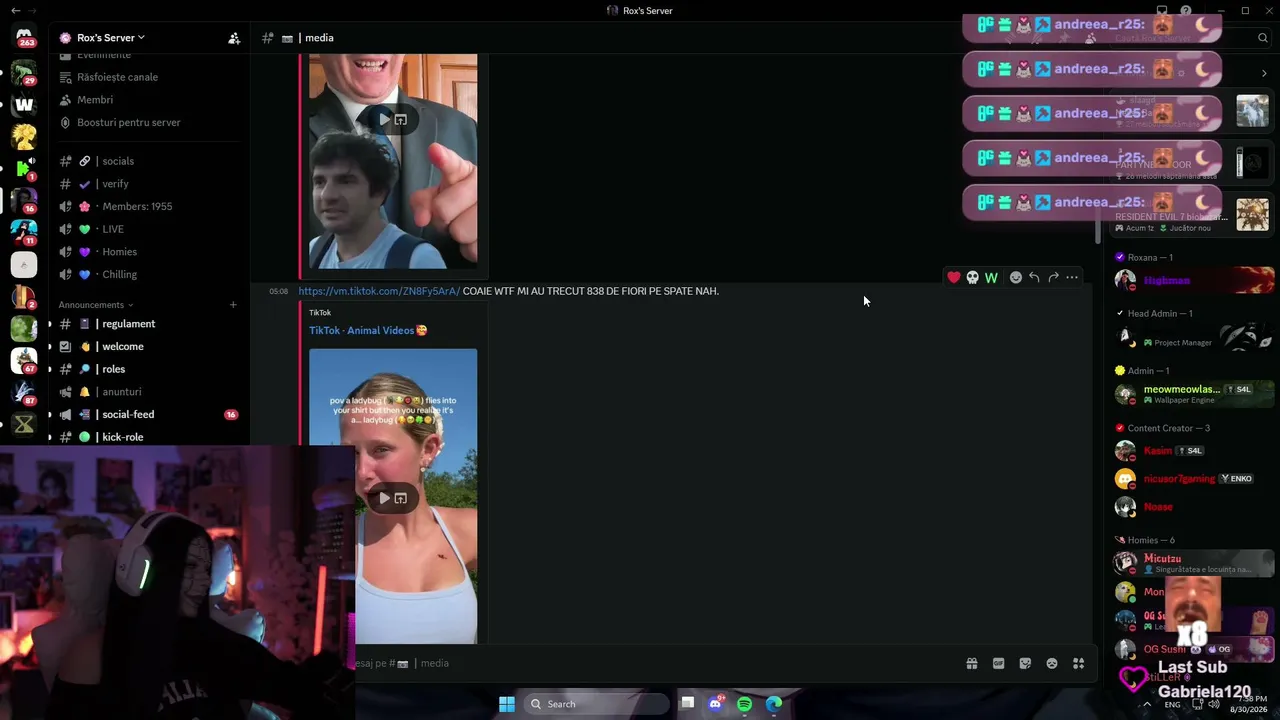
Task: Open the server with 87 unread badge
Action: tap(24, 392)
